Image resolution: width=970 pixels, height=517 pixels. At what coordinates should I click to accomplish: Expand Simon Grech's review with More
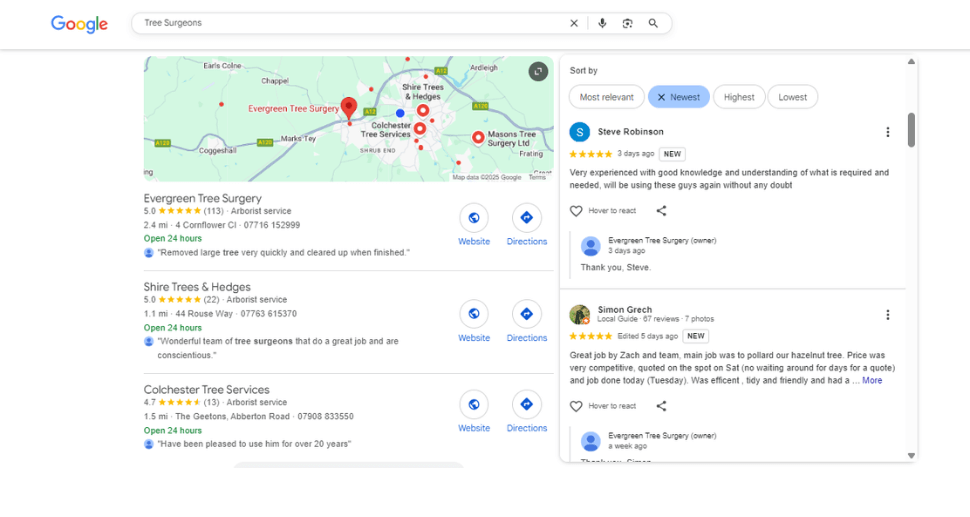tap(872, 380)
